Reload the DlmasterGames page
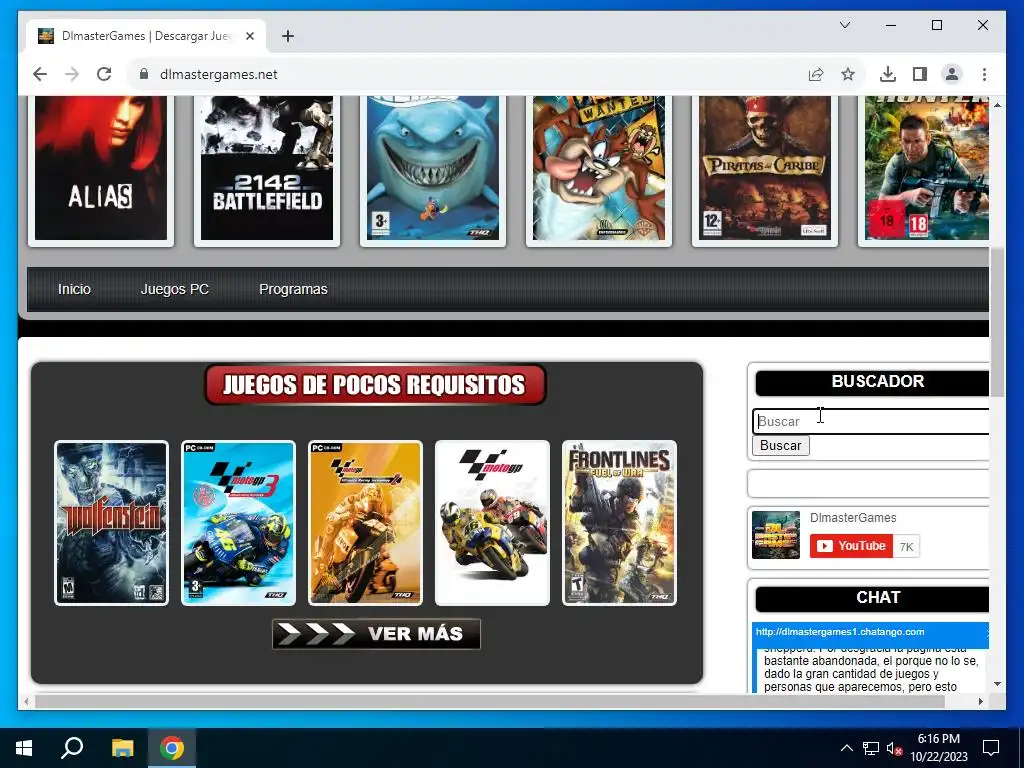 104,74
